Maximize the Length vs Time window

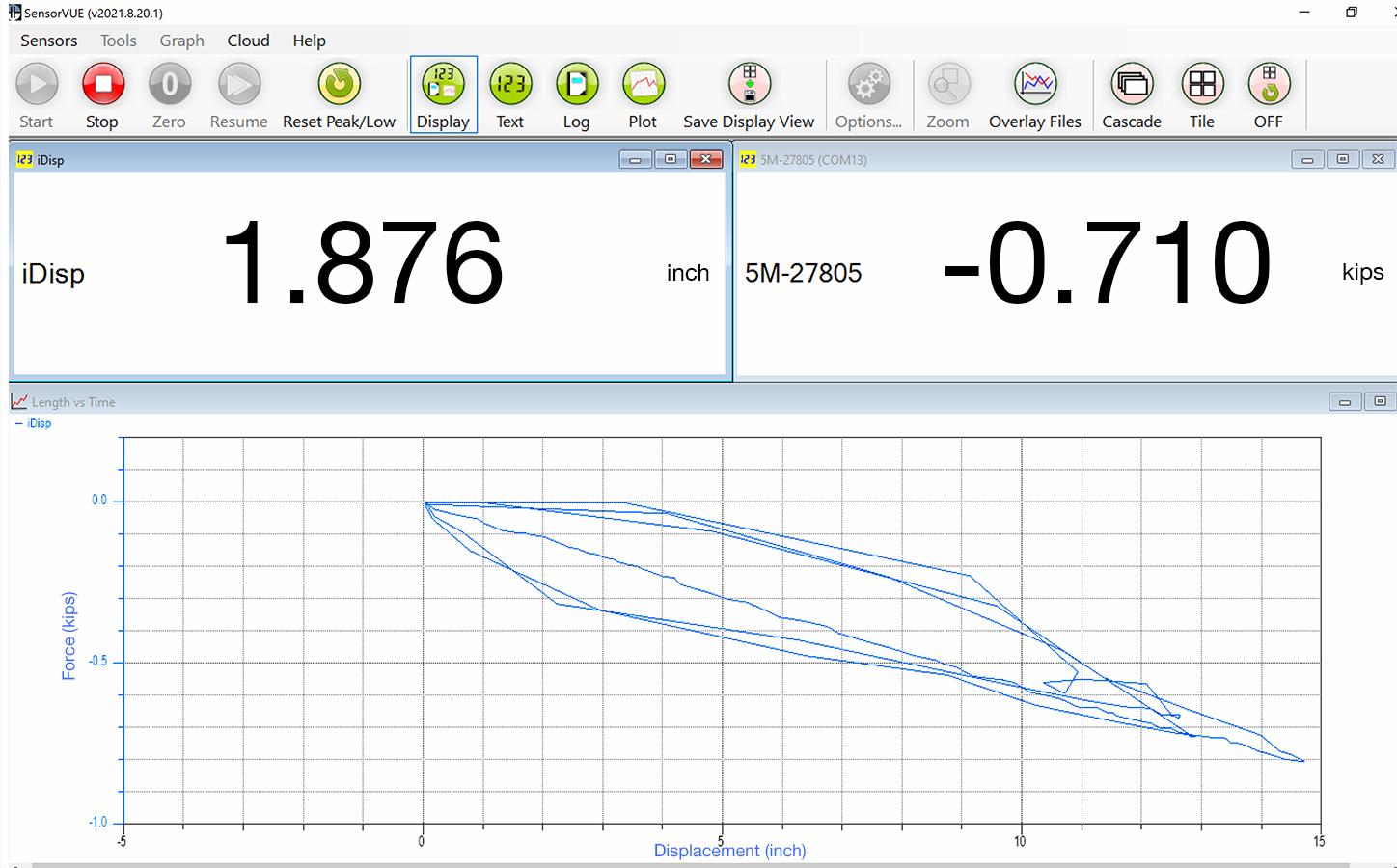point(1381,401)
